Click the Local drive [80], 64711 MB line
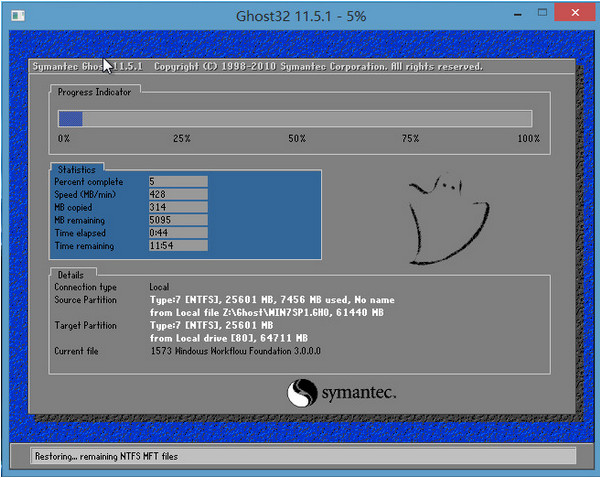 click(229, 338)
